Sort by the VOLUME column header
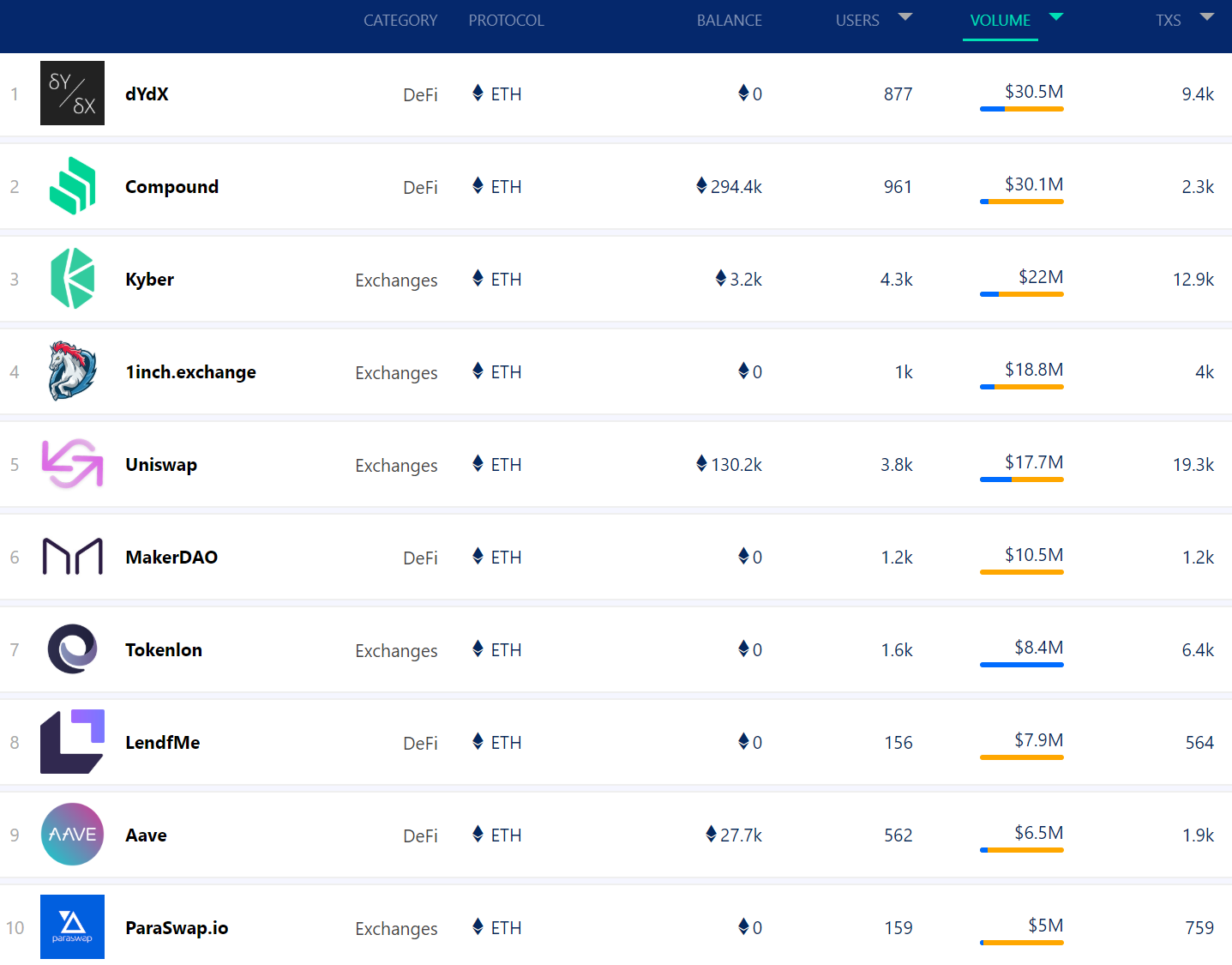 click(1001, 21)
